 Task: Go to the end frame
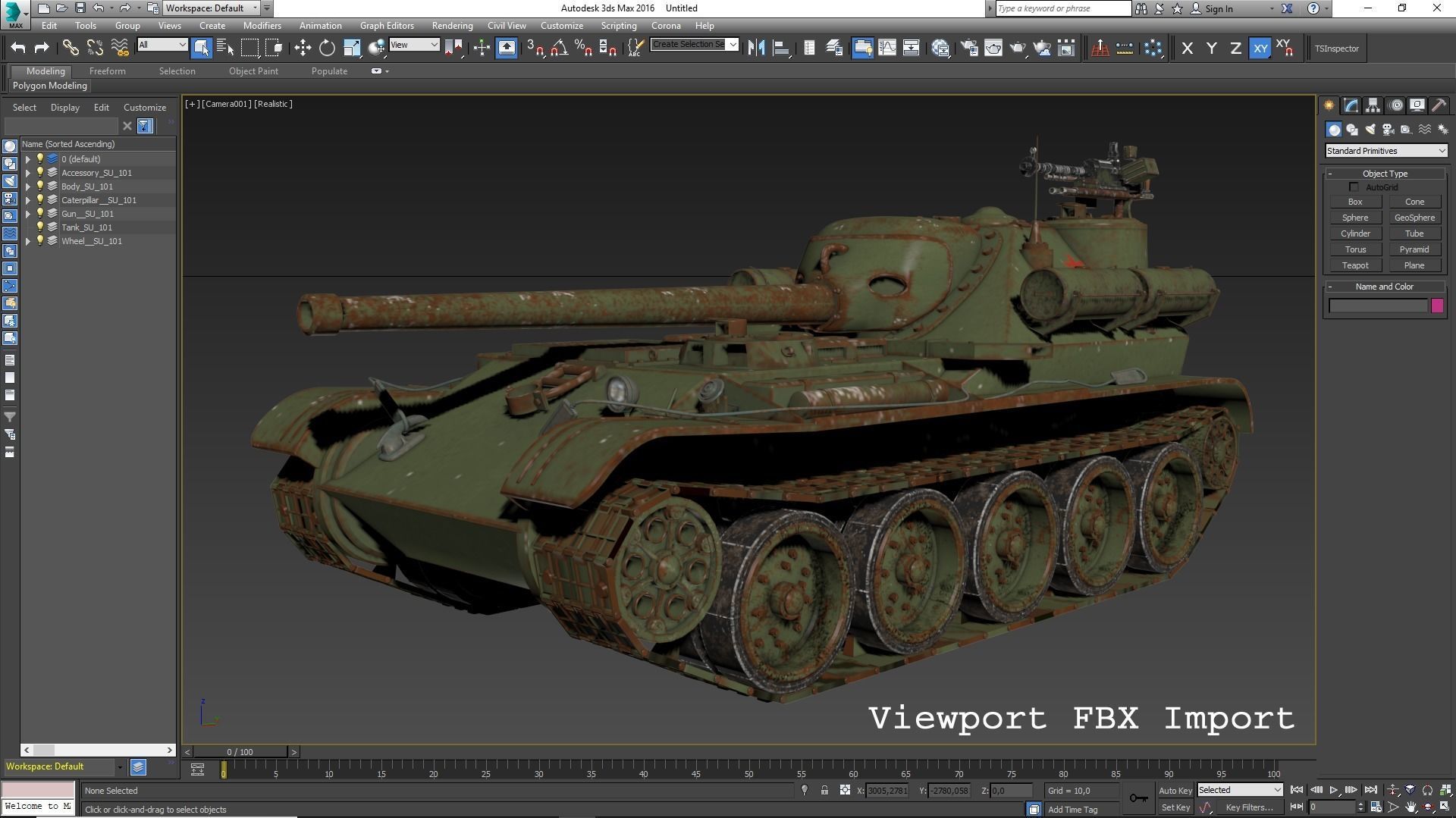pos(1370,790)
